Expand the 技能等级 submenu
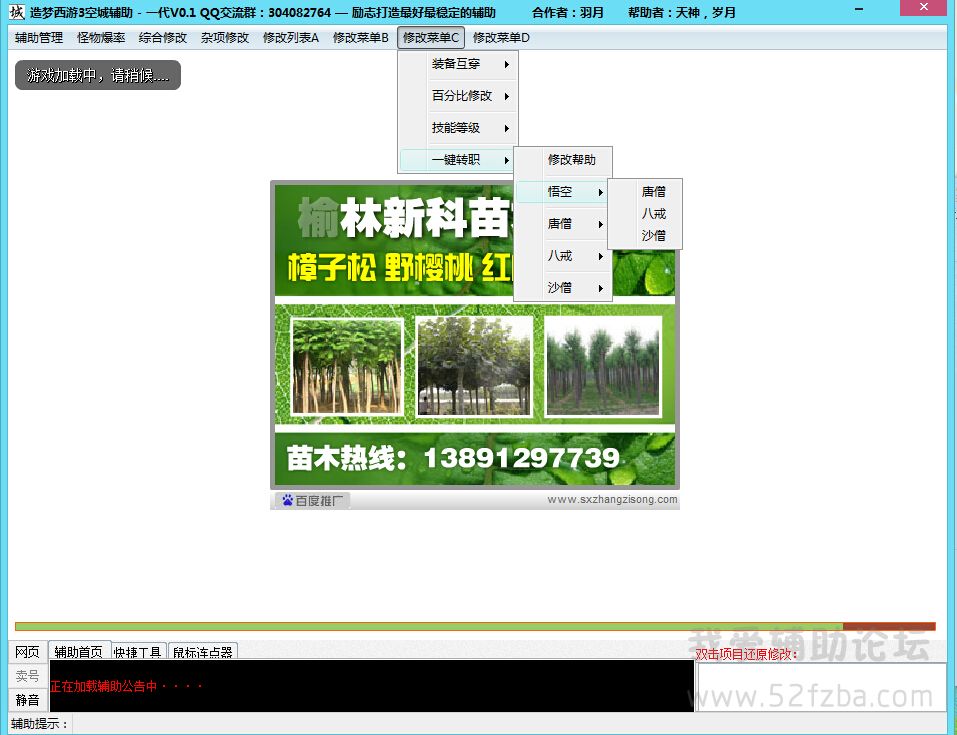This screenshot has height=735, width=957. tap(458, 128)
